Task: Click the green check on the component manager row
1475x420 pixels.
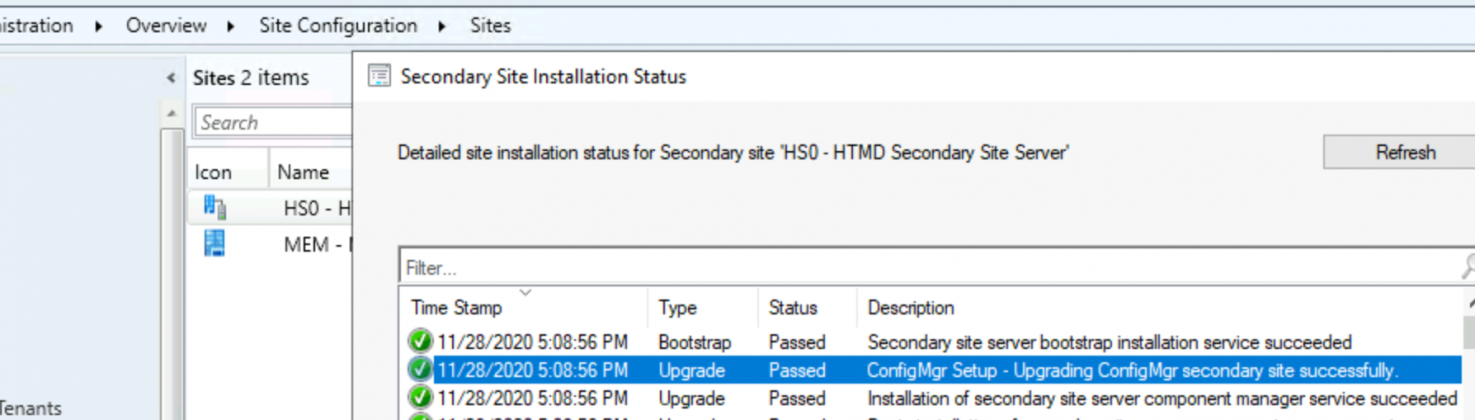Action: [x=420, y=398]
